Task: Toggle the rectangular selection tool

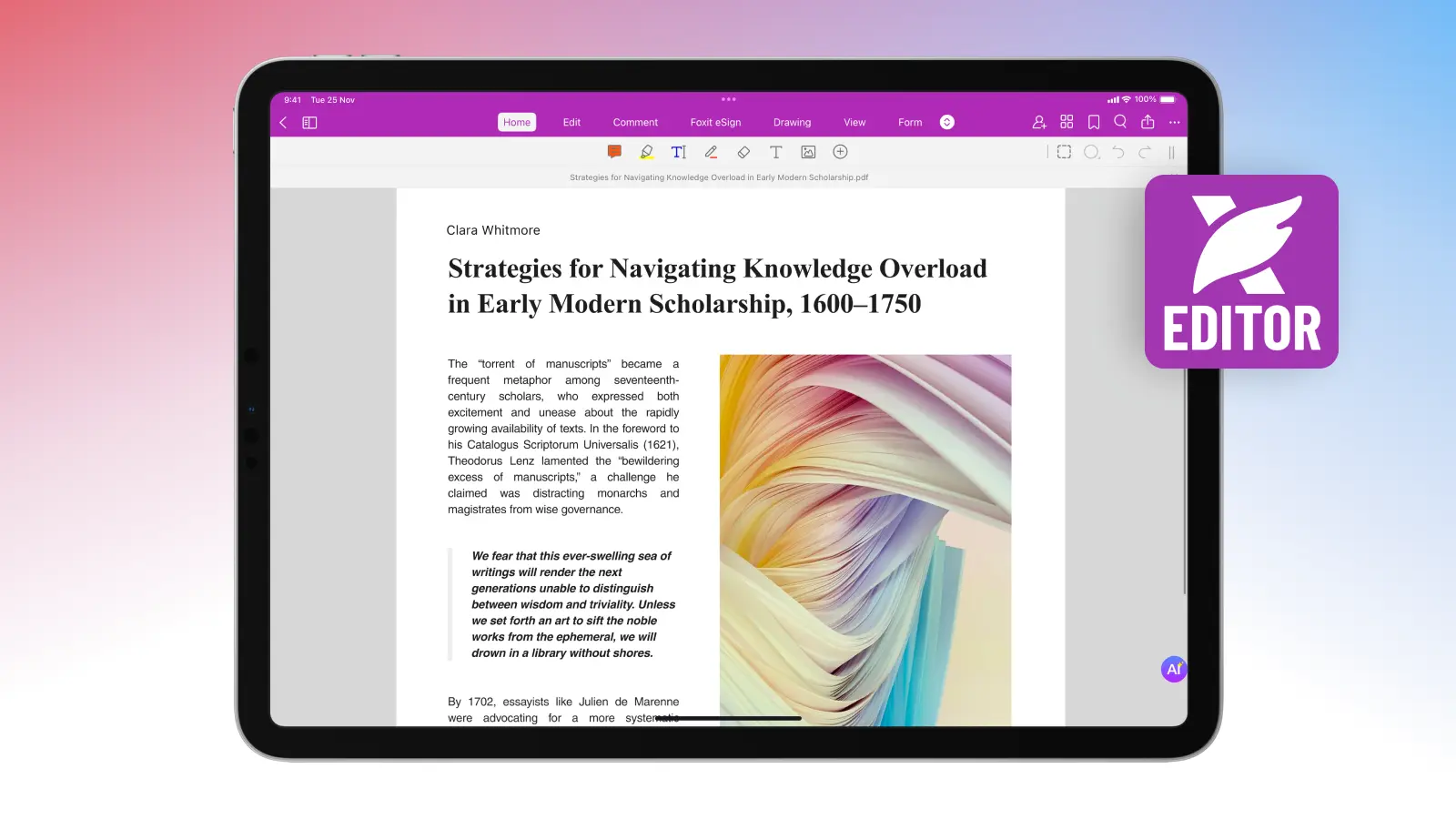Action: tap(1064, 152)
